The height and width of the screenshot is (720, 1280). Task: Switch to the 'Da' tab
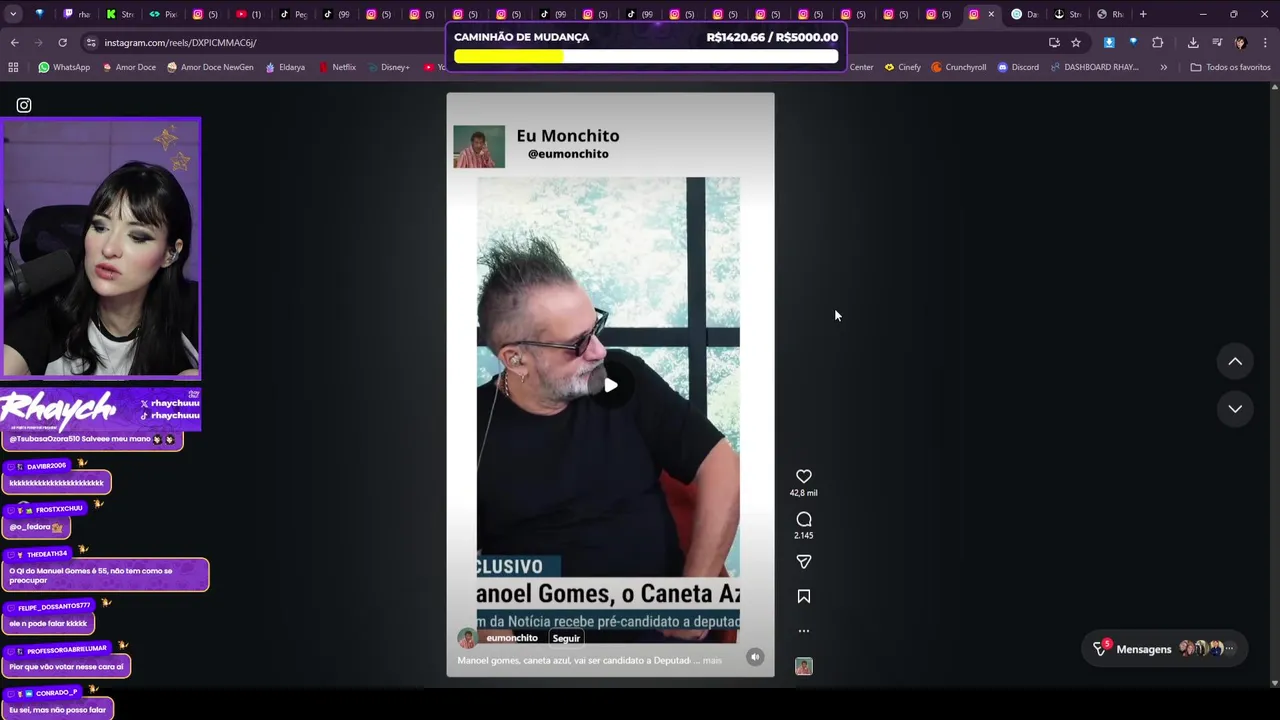tap(1025, 14)
